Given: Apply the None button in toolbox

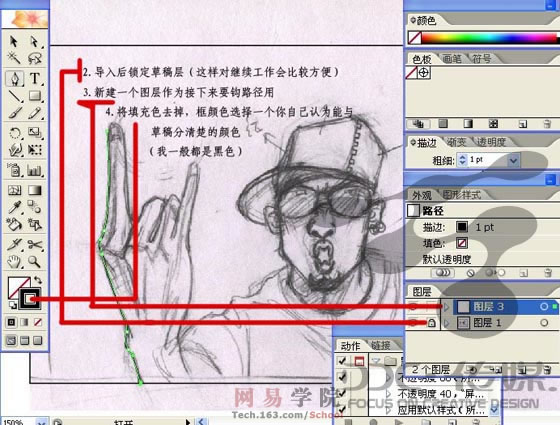Looking at the screenshot, I should point(38,322).
